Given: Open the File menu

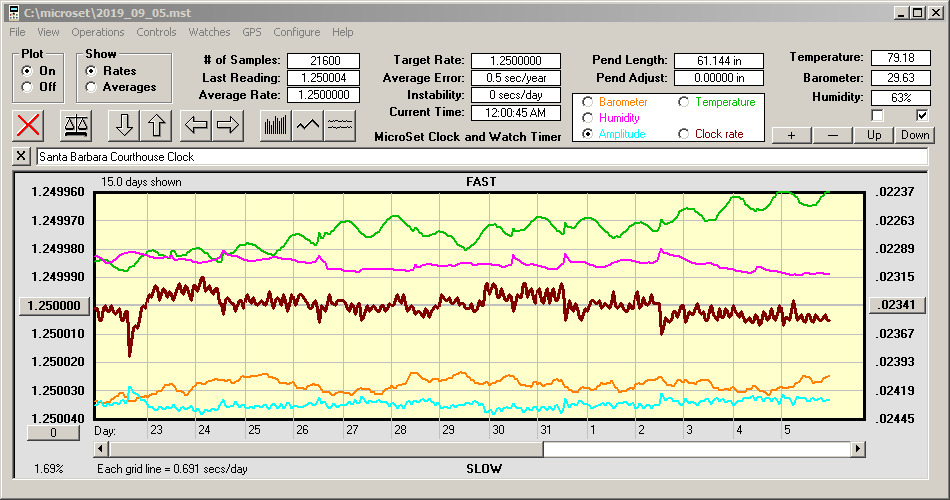Looking at the screenshot, I should (x=18, y=32).
